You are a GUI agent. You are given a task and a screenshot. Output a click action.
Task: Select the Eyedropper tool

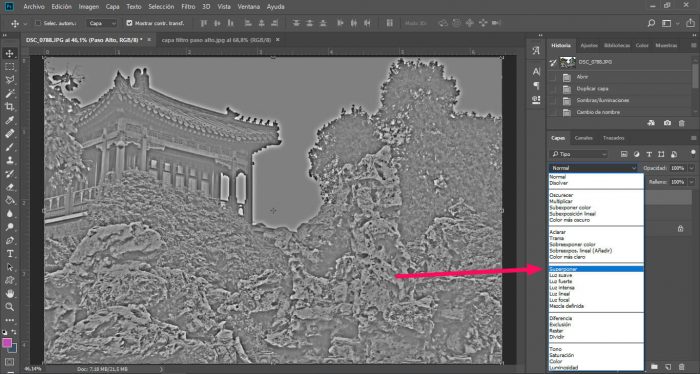pyautogui.click(x=9, y=120)
